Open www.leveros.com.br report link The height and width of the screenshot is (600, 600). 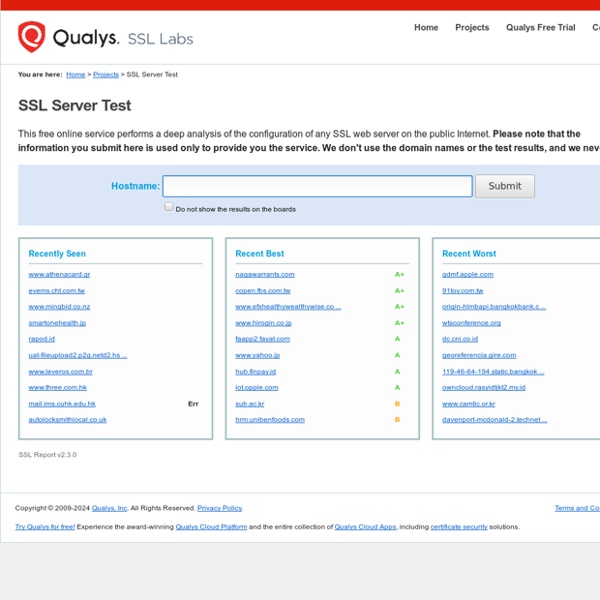click(x=60, y=372)
